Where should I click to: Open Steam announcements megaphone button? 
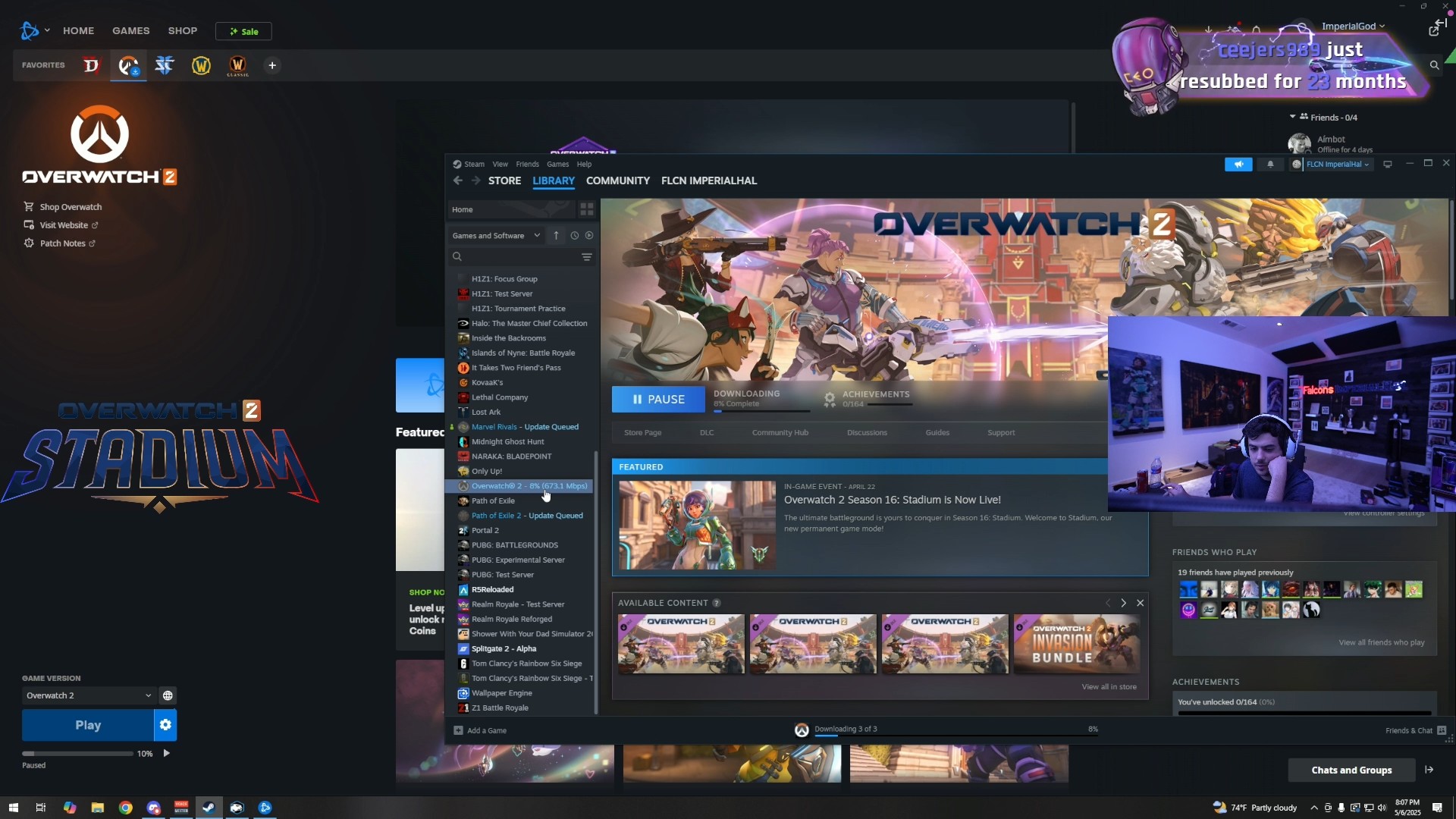pyautogui.click(x=1238, y=164)
